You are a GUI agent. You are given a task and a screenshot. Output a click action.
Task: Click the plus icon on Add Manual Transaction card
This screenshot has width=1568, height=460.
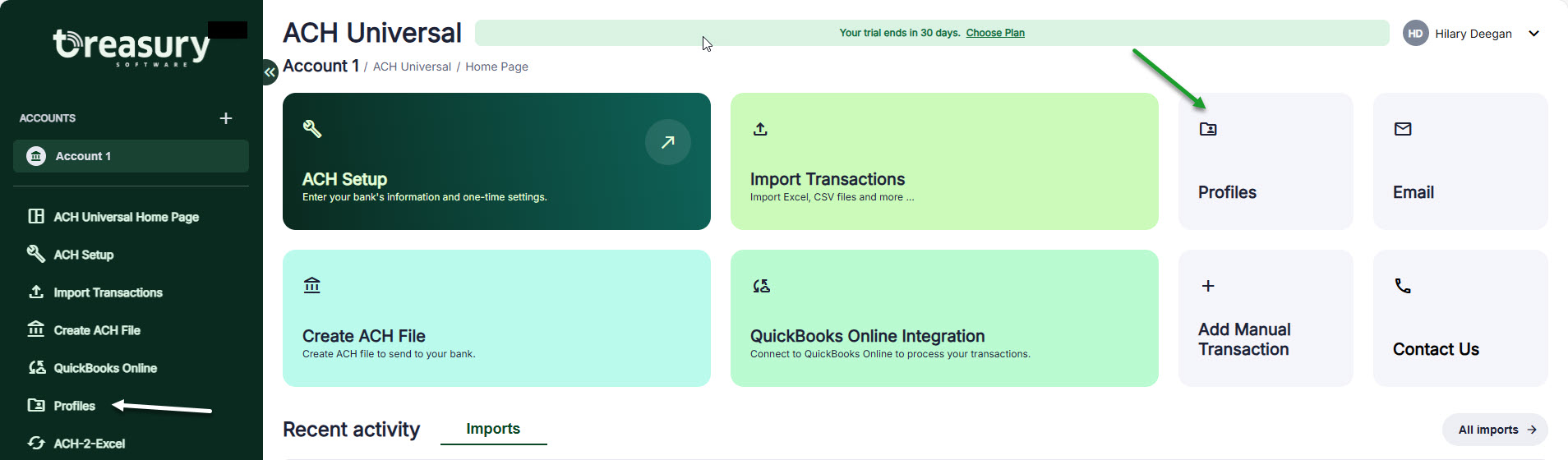coord(1208,286)
